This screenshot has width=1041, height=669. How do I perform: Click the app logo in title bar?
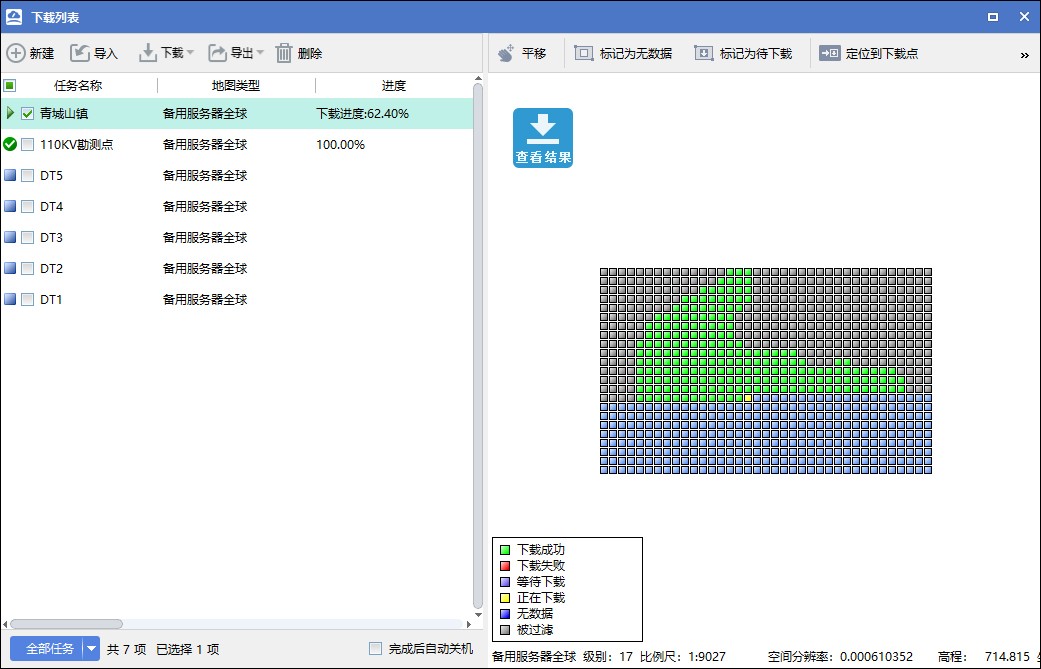(13, 17)
